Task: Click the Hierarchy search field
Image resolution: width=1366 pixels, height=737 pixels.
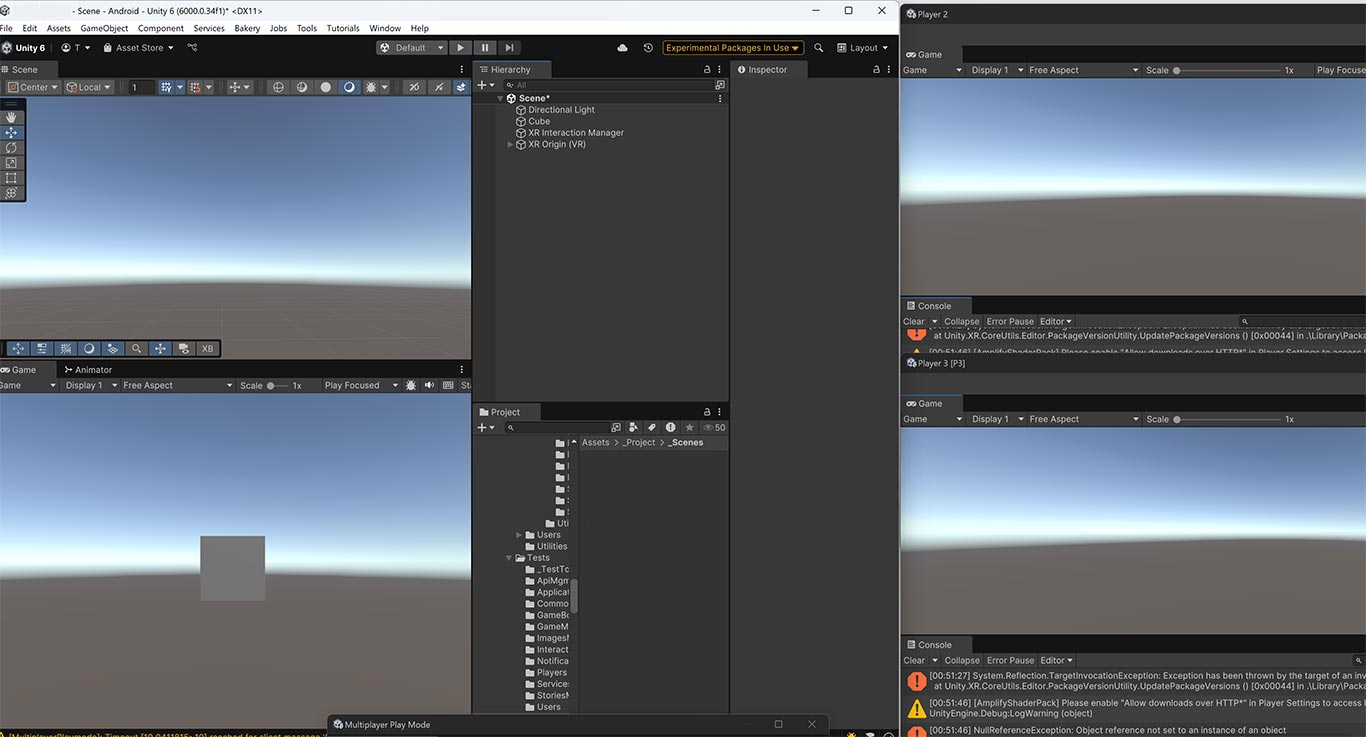Action: point(607,85)
